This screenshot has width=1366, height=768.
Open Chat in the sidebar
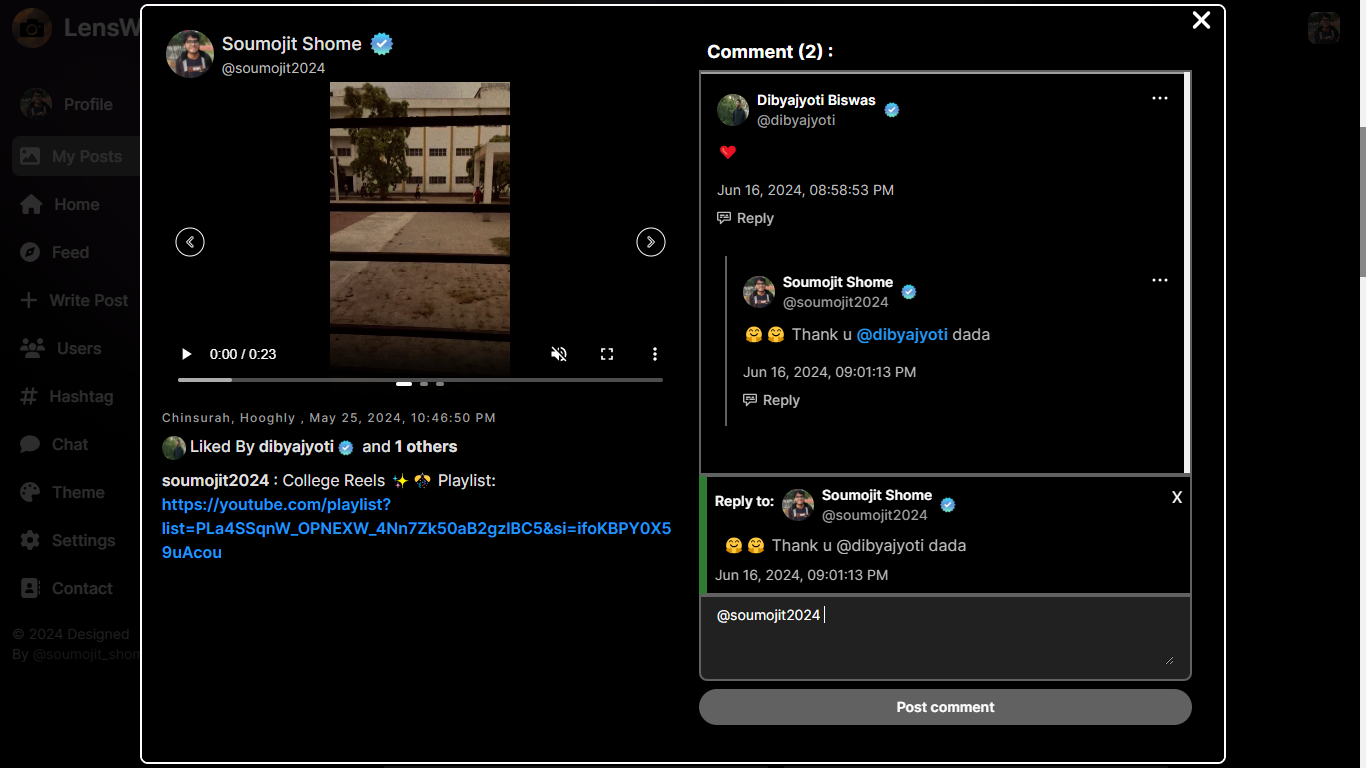76,444
